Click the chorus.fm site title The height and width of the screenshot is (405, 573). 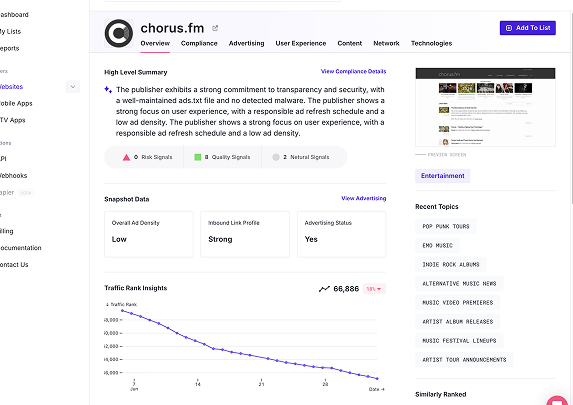[172, 28]
